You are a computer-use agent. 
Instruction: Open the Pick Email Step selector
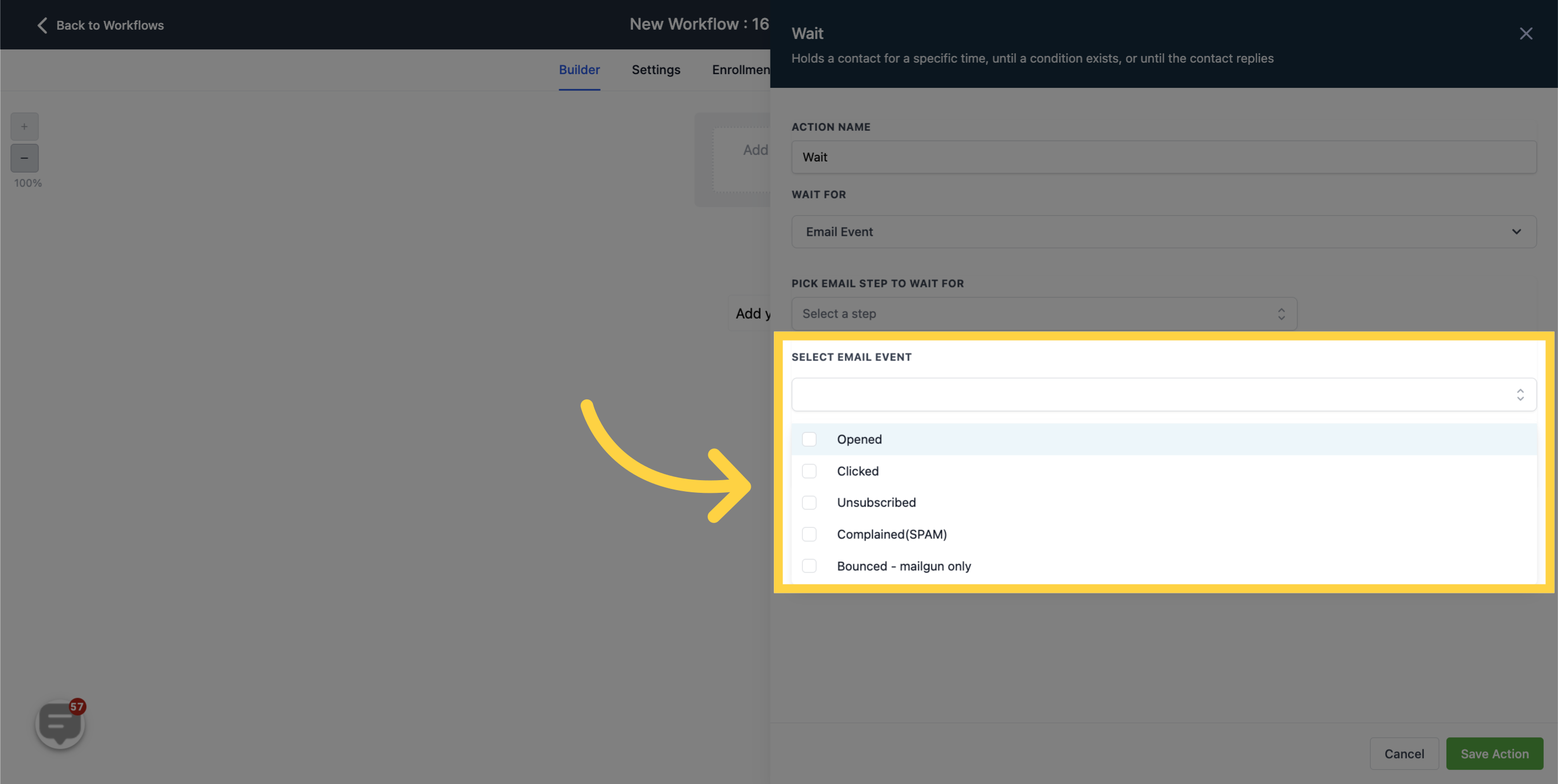1044,313
